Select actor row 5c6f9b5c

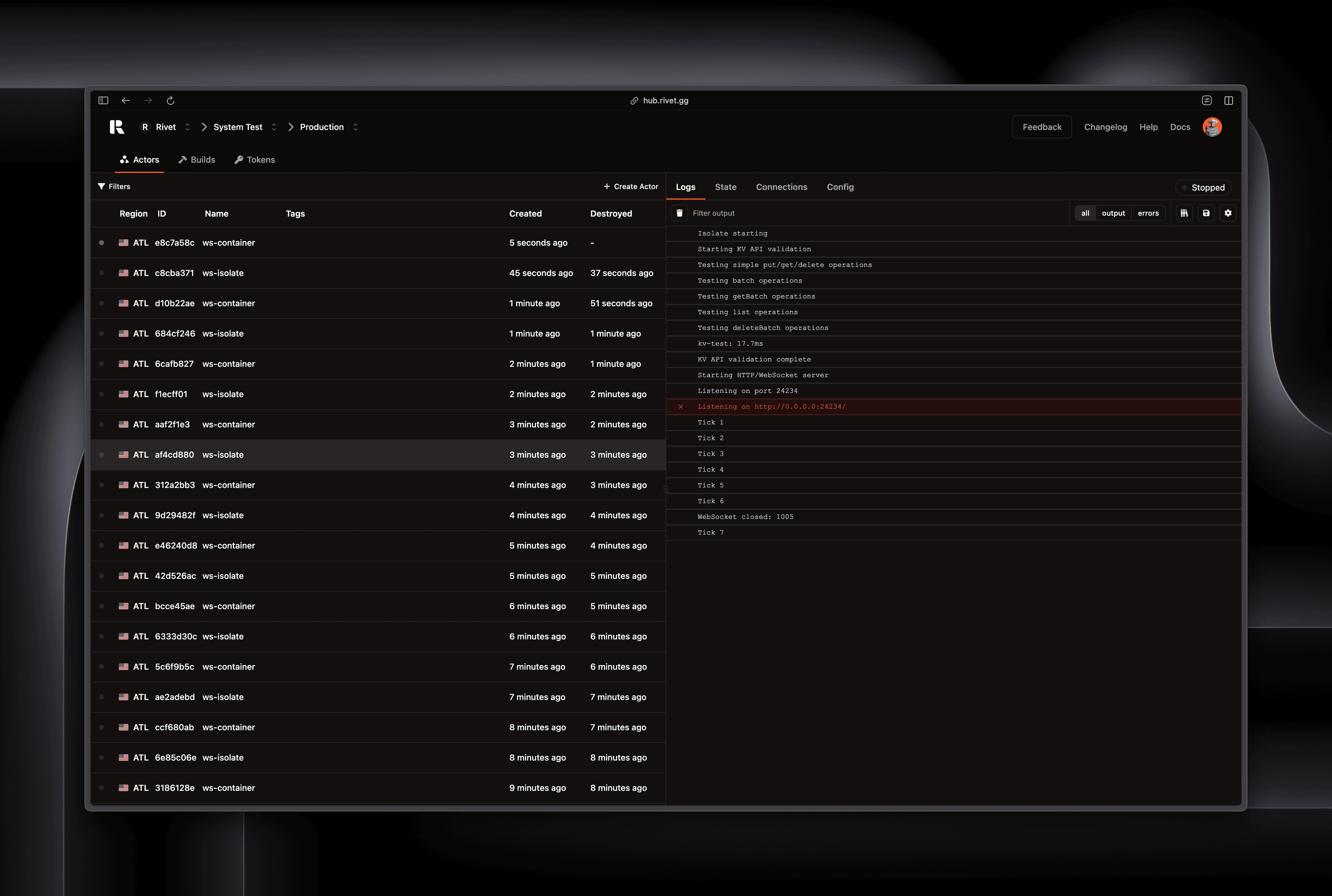pos(378,667)
